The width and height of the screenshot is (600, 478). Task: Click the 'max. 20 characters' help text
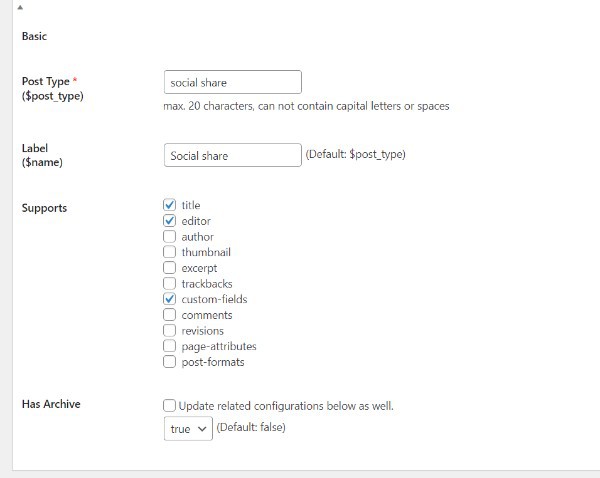pos(307,106)
